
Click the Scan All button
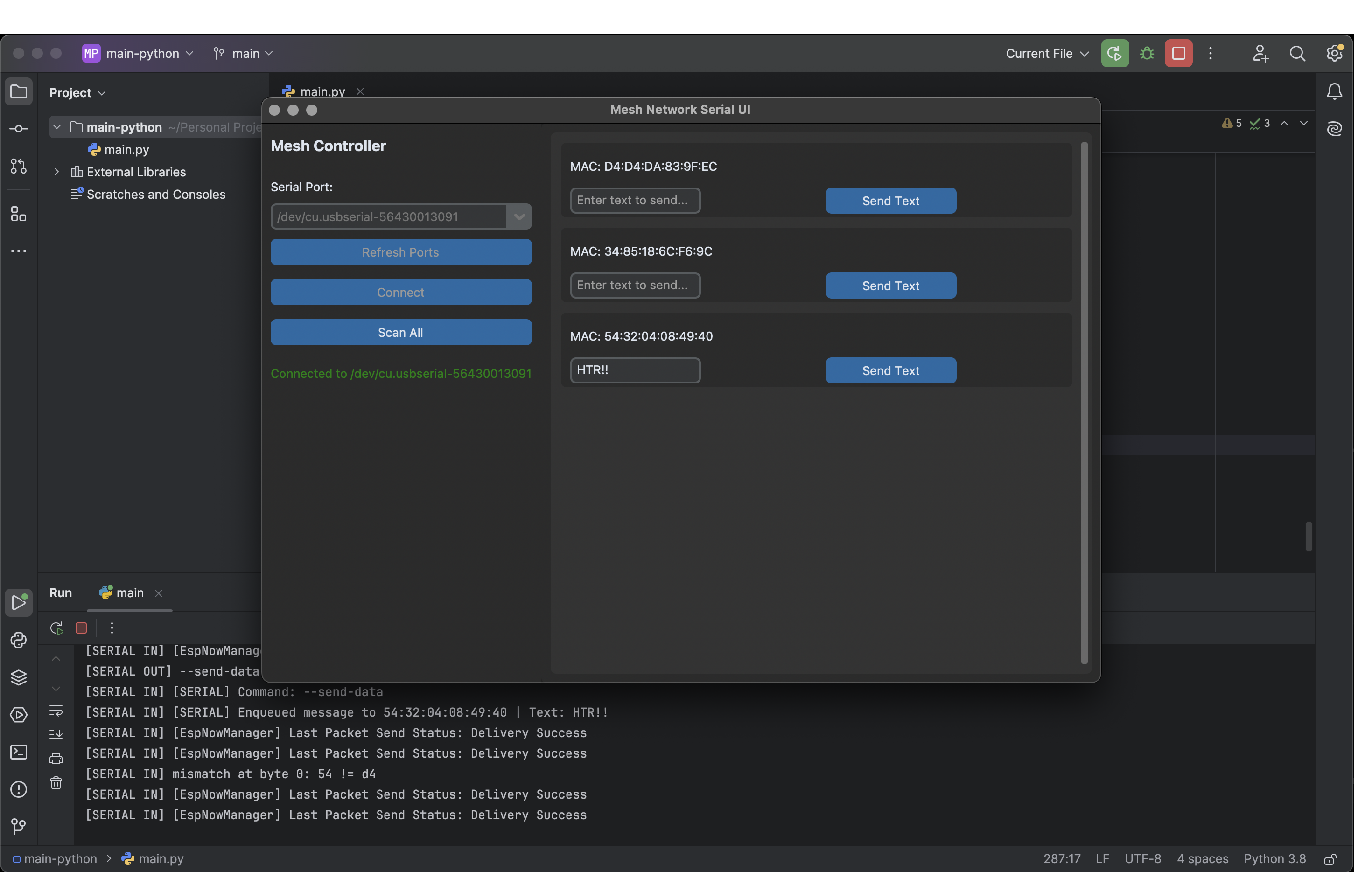click(401, 333)
